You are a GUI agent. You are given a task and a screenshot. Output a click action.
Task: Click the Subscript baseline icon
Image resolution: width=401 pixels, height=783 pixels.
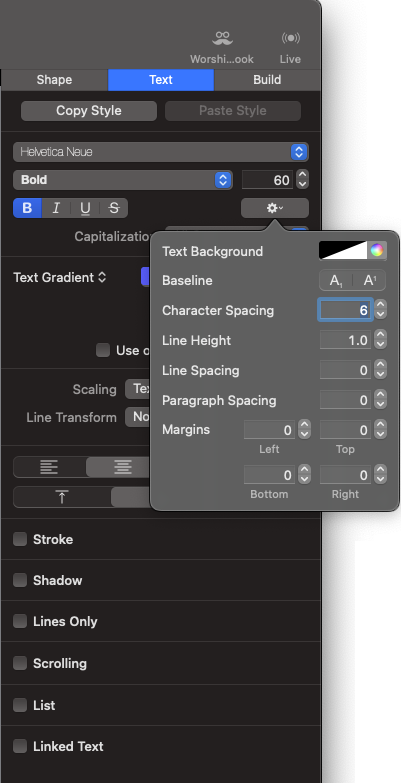336,281
